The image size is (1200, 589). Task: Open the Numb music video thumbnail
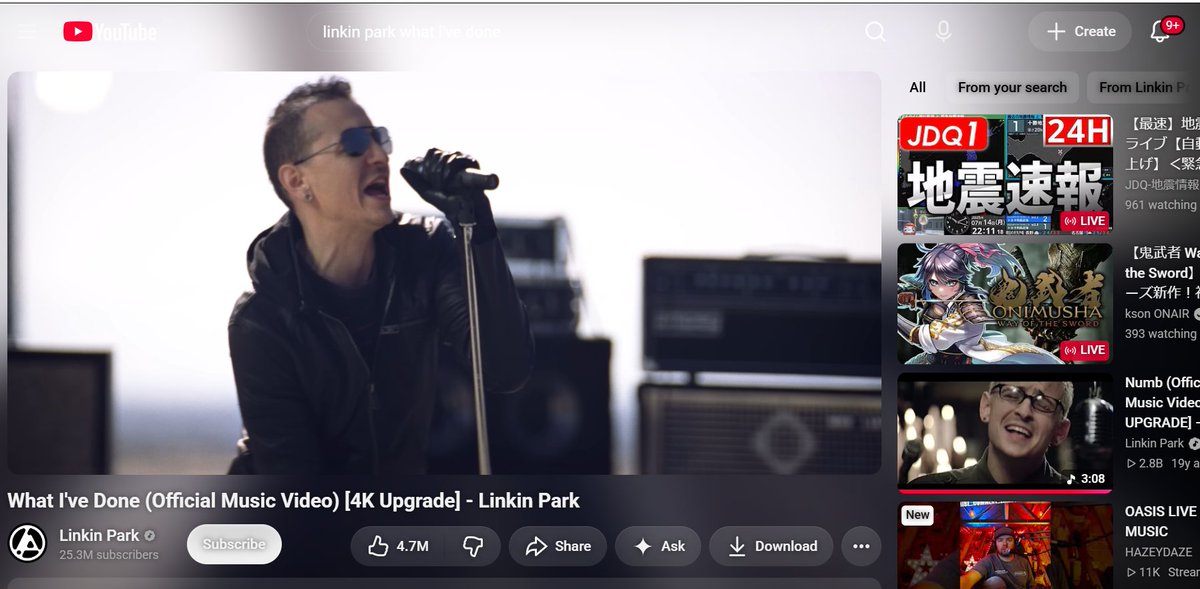click(1005, 433)
